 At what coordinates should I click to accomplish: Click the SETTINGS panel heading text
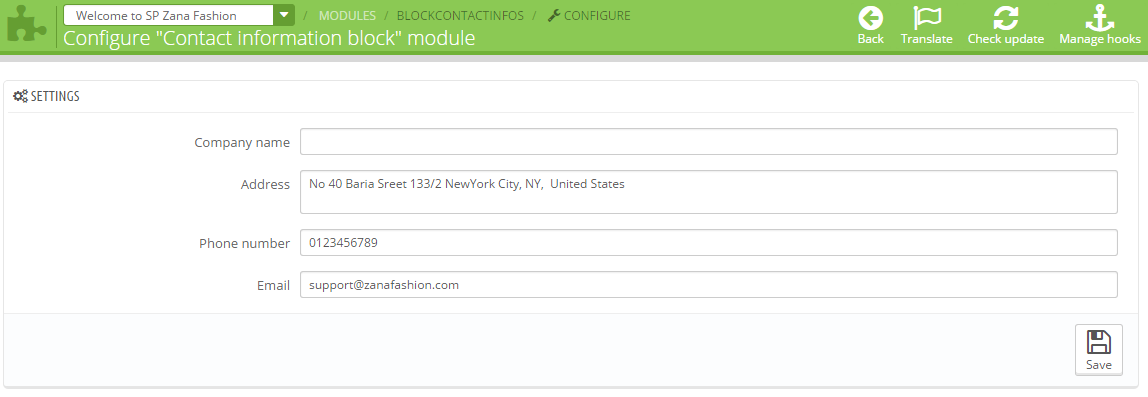click(55, 96)
